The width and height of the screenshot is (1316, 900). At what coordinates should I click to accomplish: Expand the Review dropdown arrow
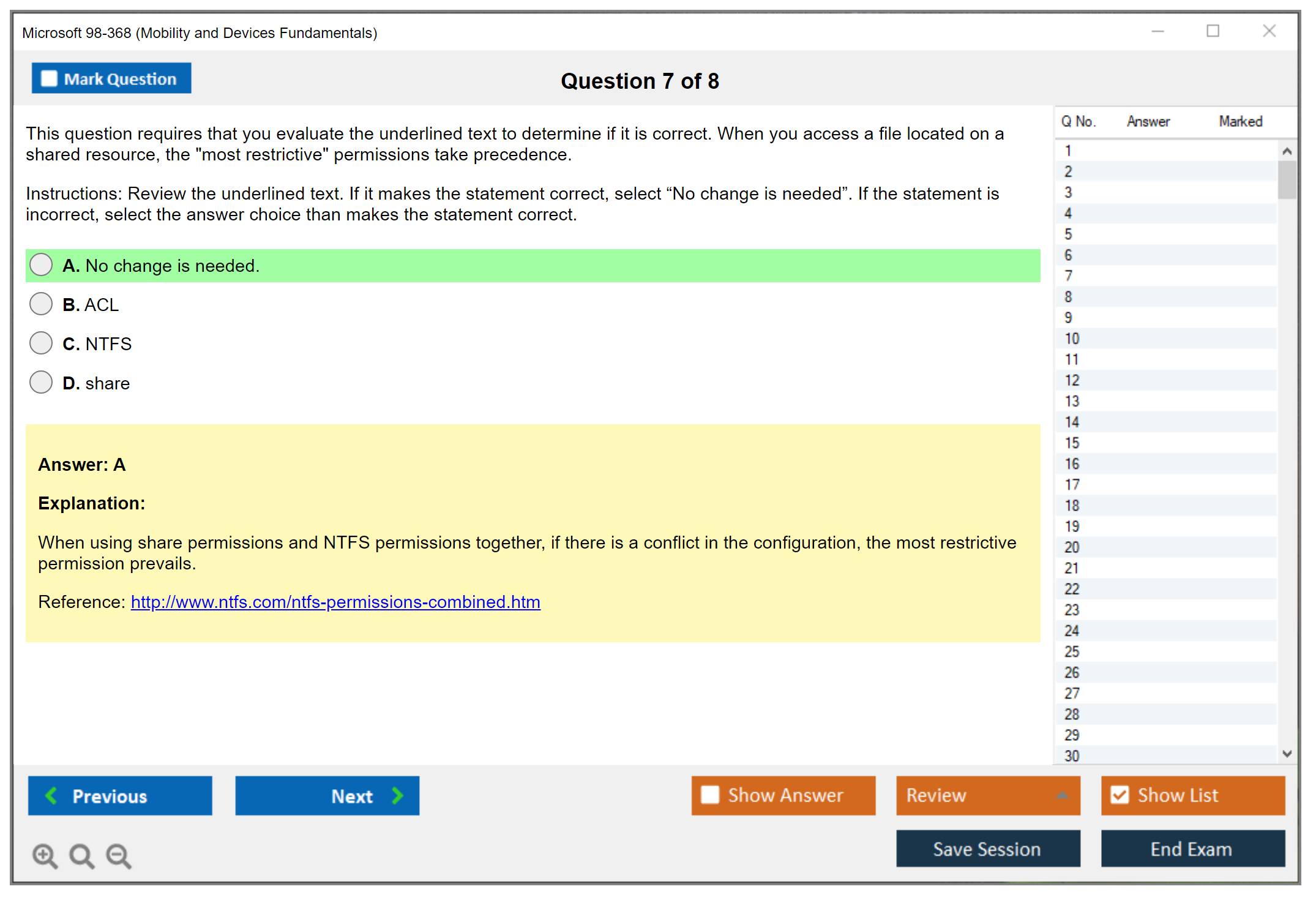(1062, 795)
